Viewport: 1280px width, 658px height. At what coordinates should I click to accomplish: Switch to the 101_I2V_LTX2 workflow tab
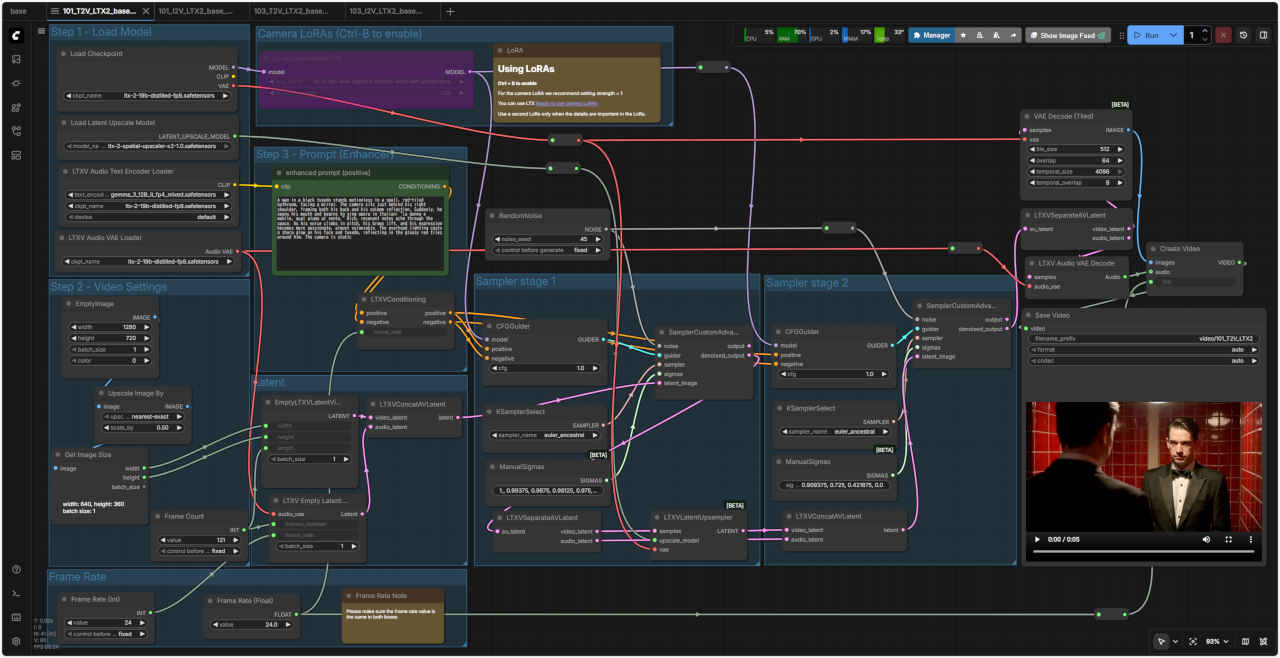point(195,11)
